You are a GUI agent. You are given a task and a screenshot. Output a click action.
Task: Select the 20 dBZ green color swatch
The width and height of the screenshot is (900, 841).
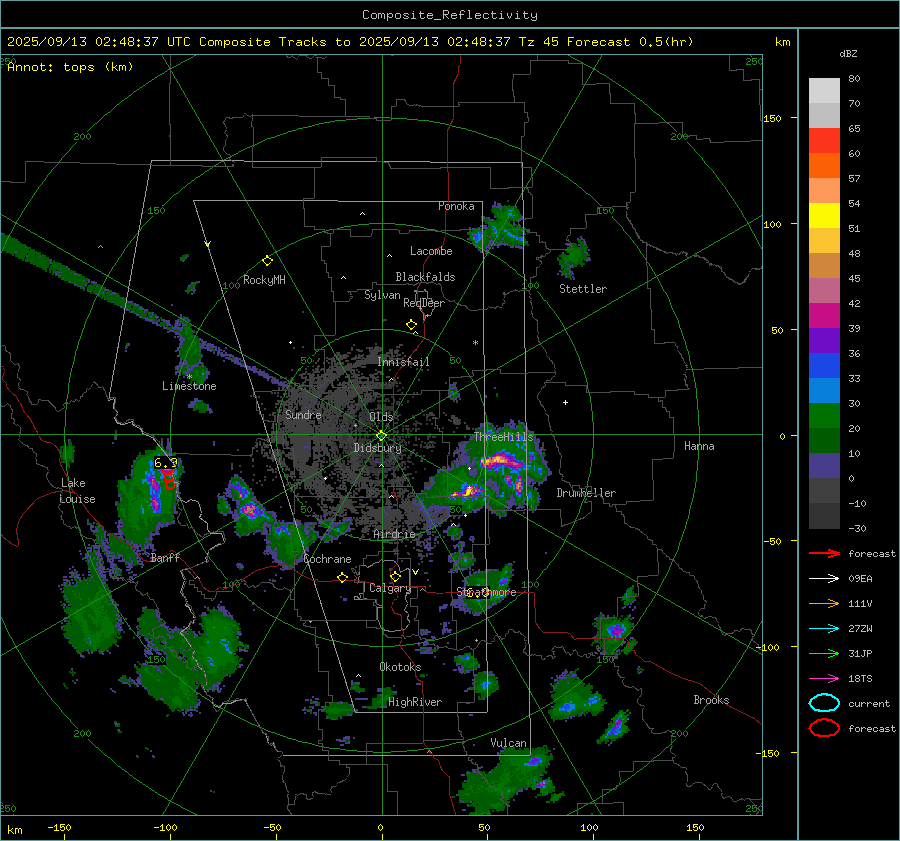click(824, 416)
